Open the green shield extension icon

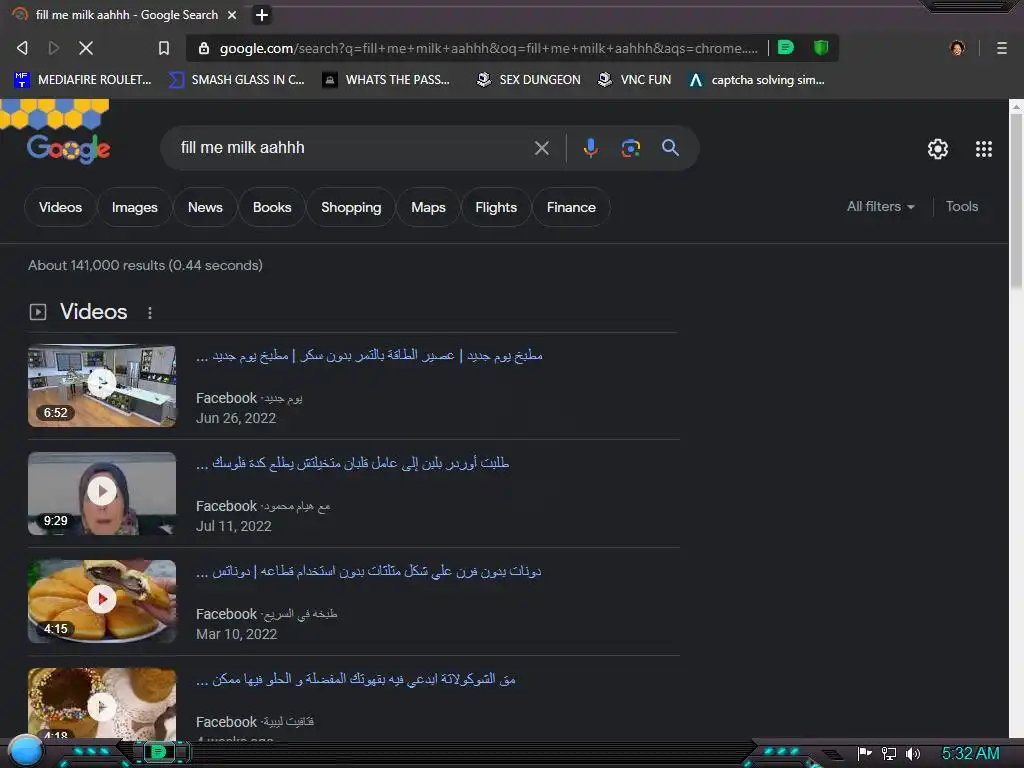pos(821,47)
